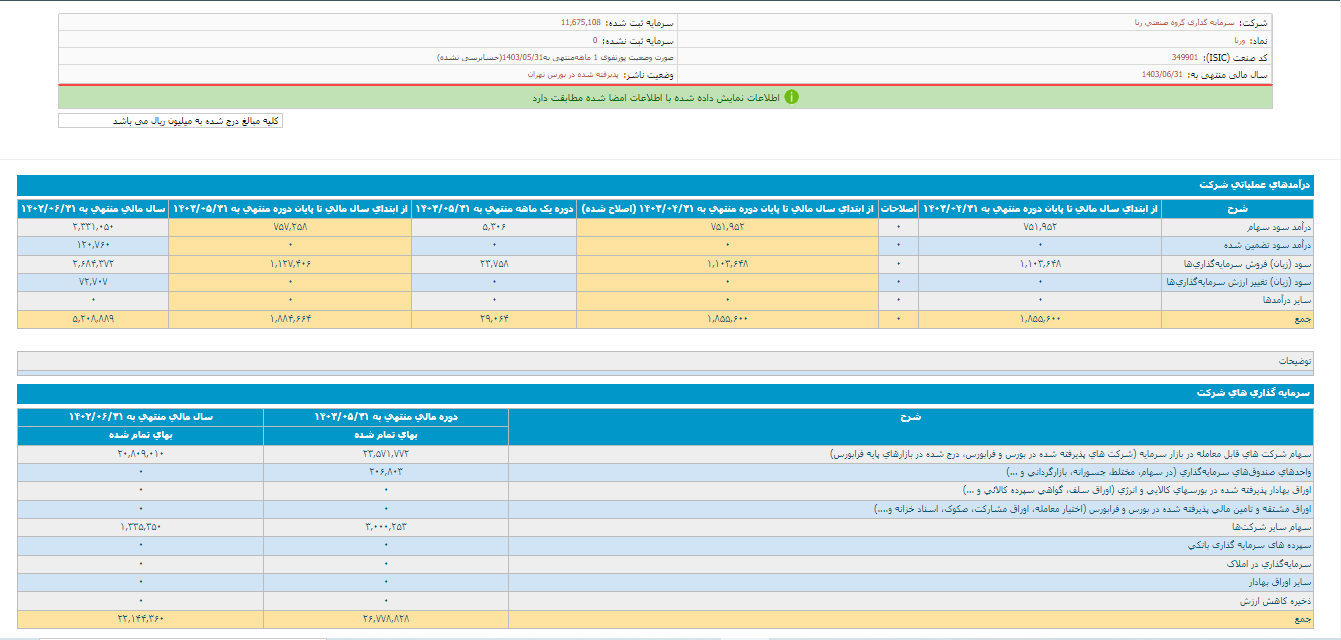Select the ISIC code 349901
1341x640 pixels.
(1185, 58)
